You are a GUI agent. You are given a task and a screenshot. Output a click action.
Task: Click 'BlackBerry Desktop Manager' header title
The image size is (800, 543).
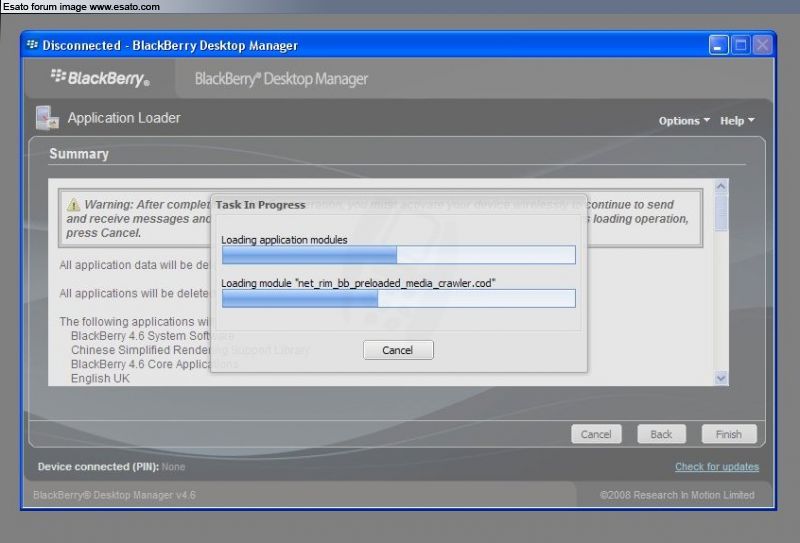[x=281, y=79]
